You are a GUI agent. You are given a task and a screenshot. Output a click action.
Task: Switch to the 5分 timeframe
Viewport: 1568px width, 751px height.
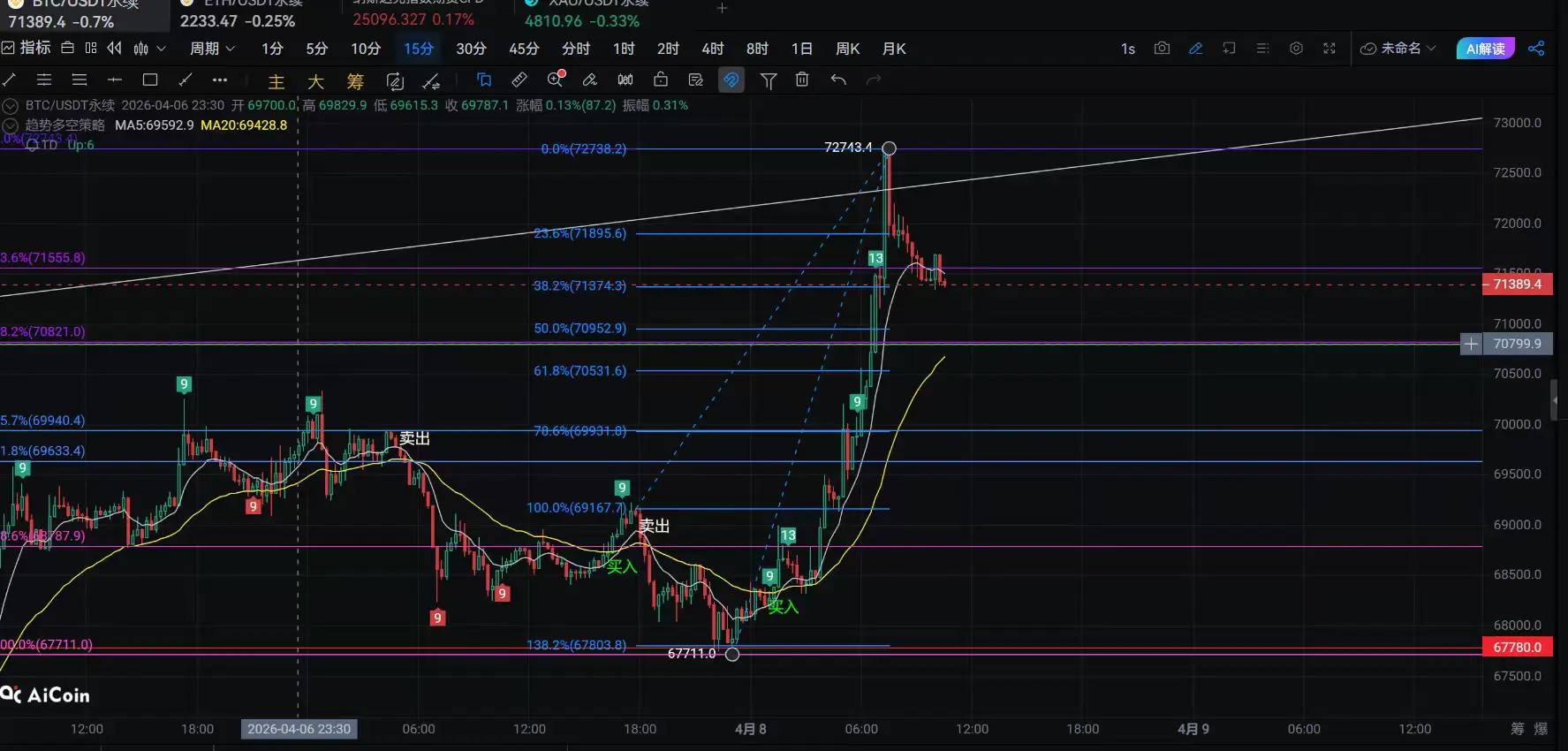[x=316, y=49]
